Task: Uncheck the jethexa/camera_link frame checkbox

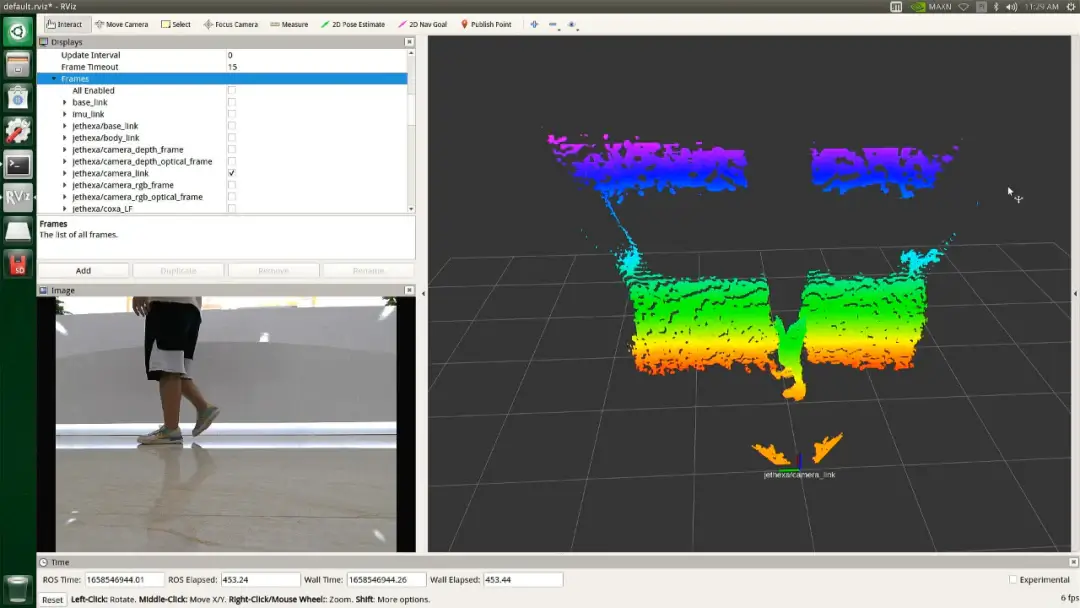Action: pos(232,173)
